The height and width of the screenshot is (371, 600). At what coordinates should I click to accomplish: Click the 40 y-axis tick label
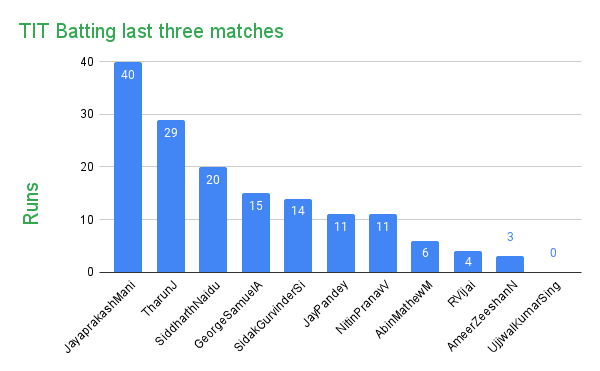coord(87,62)
